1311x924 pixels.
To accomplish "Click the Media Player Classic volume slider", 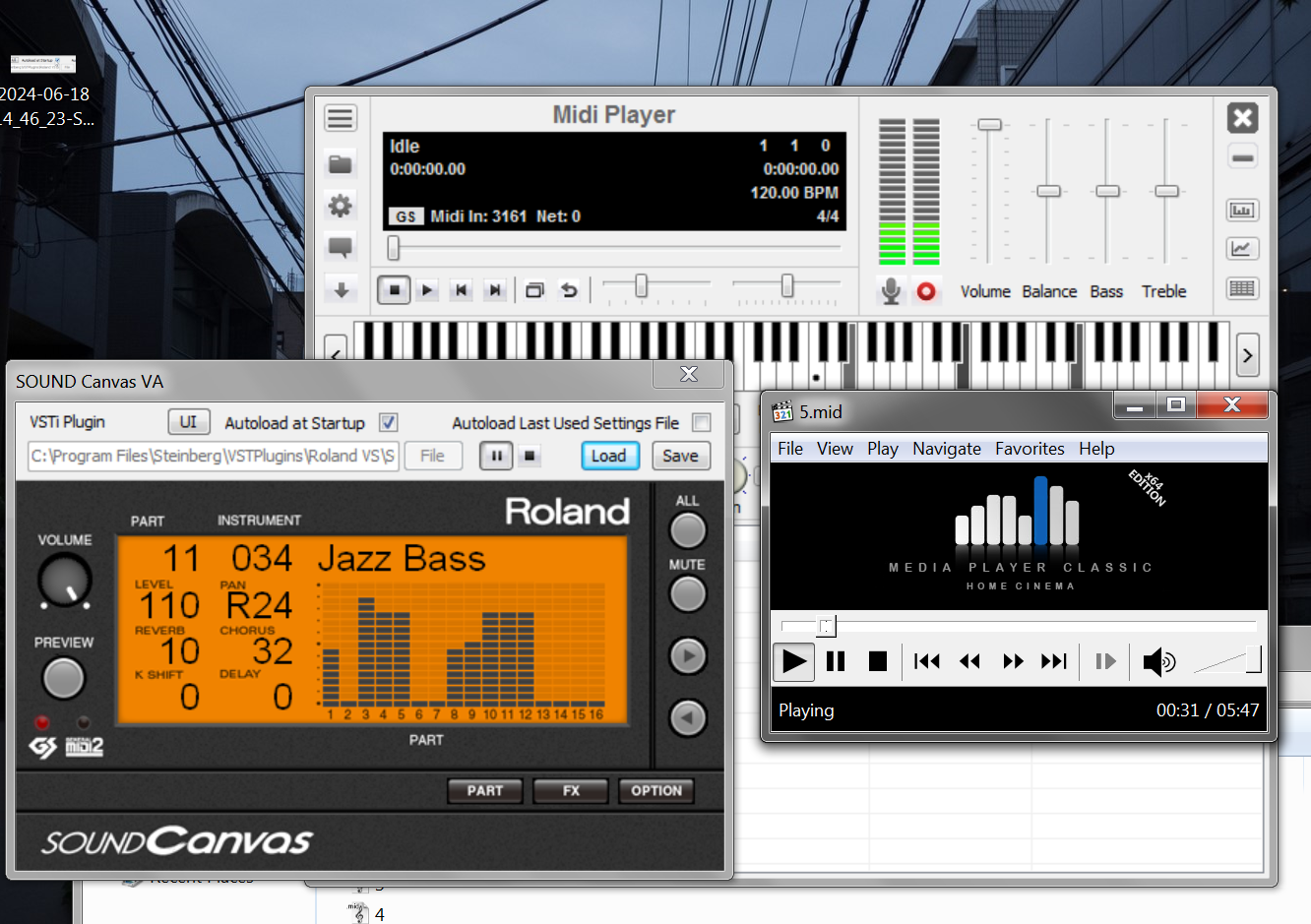I will pyautogui.click(x=1227, y=660).
